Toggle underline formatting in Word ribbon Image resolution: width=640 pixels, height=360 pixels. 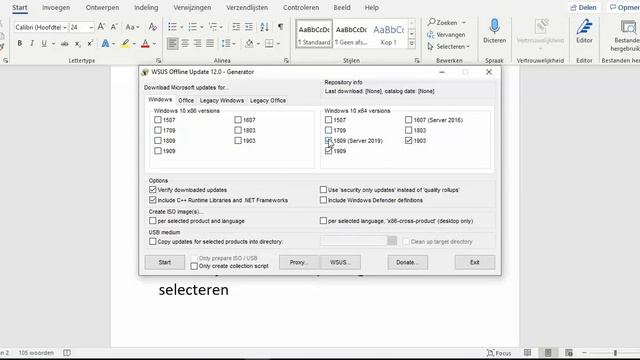[x=44, y=43]
